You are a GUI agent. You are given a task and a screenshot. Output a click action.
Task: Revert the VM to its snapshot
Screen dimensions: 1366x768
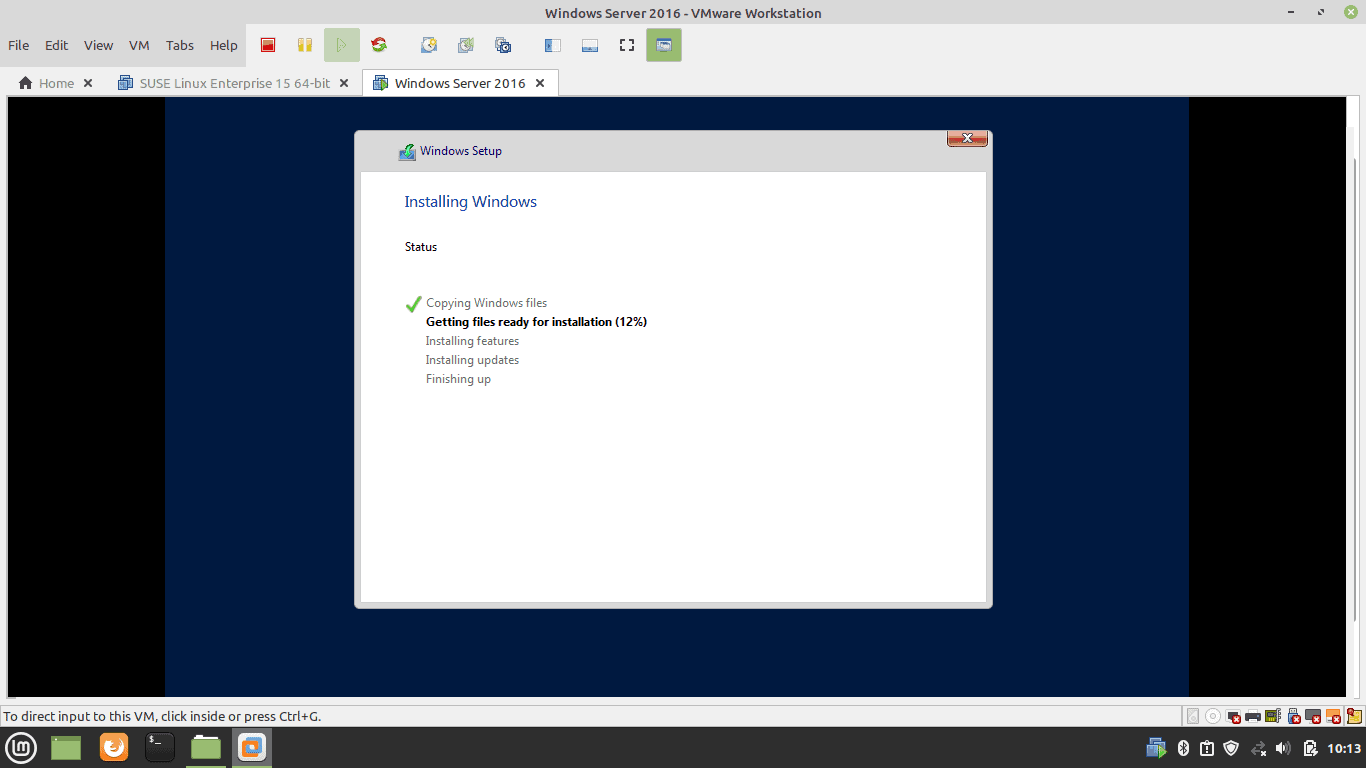[466, 45]
